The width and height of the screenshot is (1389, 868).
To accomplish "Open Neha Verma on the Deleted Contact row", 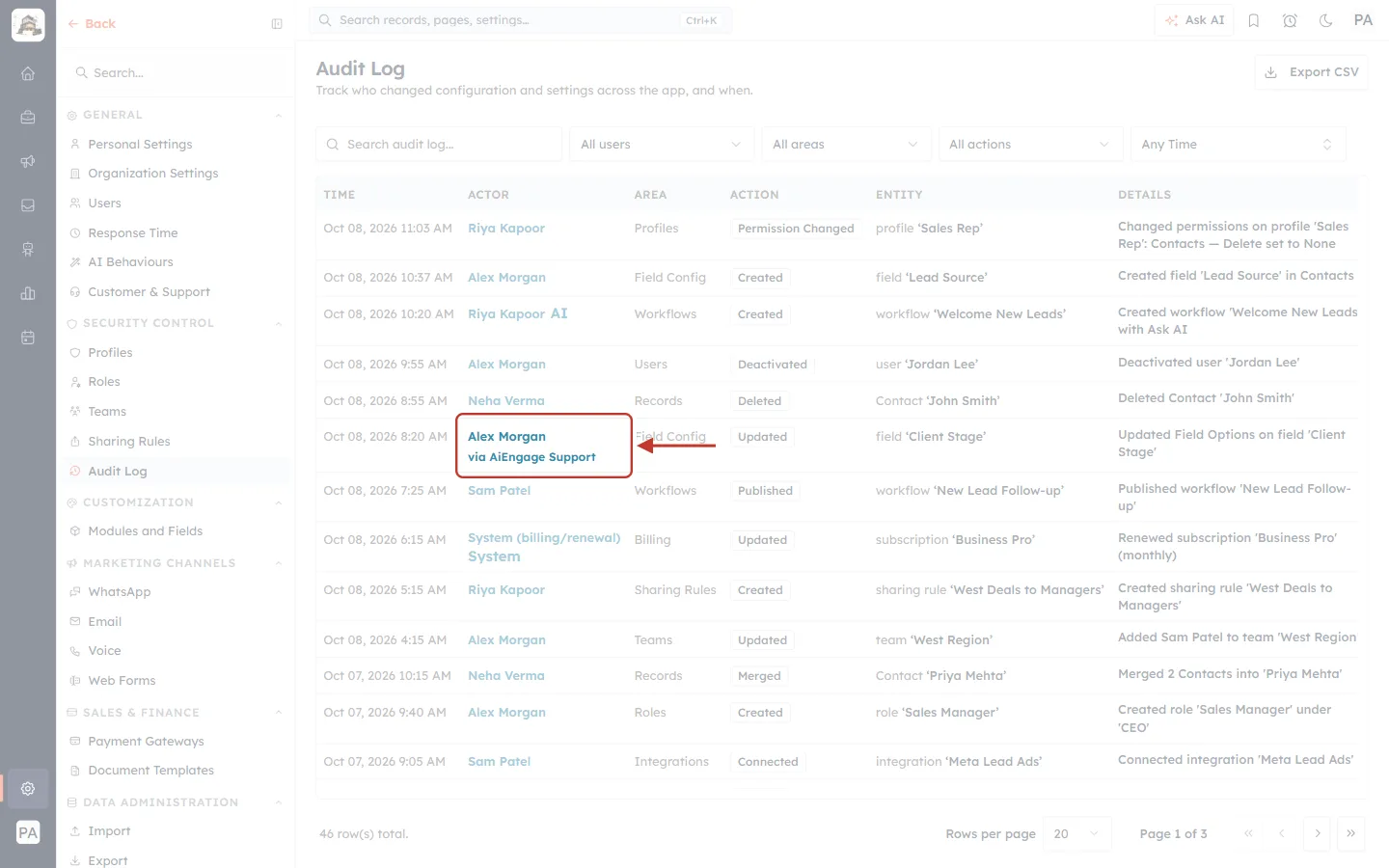I will (x=506, y=401).
